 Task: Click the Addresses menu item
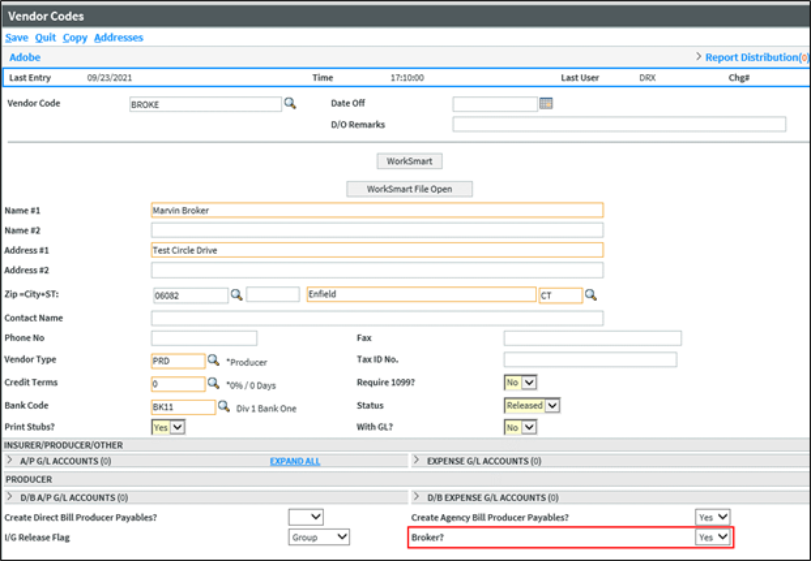[118, 38]
